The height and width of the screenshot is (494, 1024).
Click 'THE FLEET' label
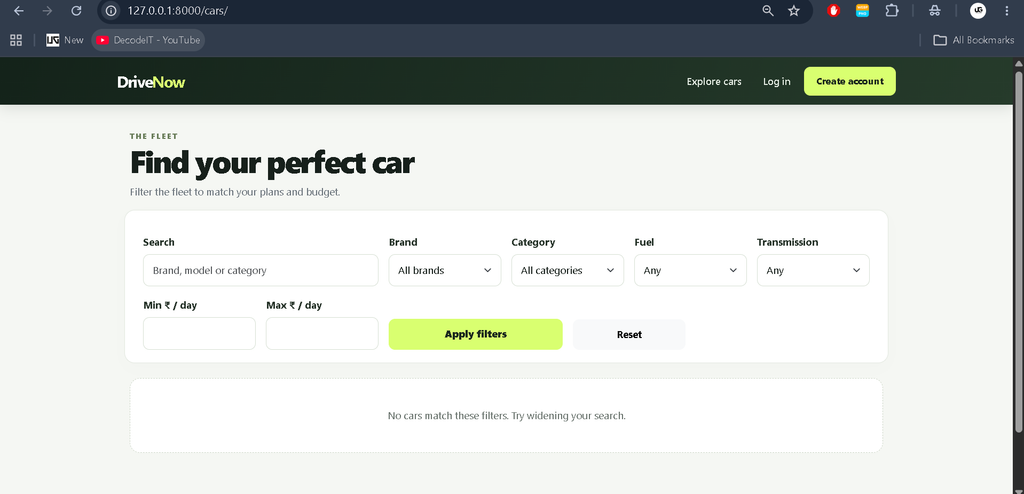154,136
